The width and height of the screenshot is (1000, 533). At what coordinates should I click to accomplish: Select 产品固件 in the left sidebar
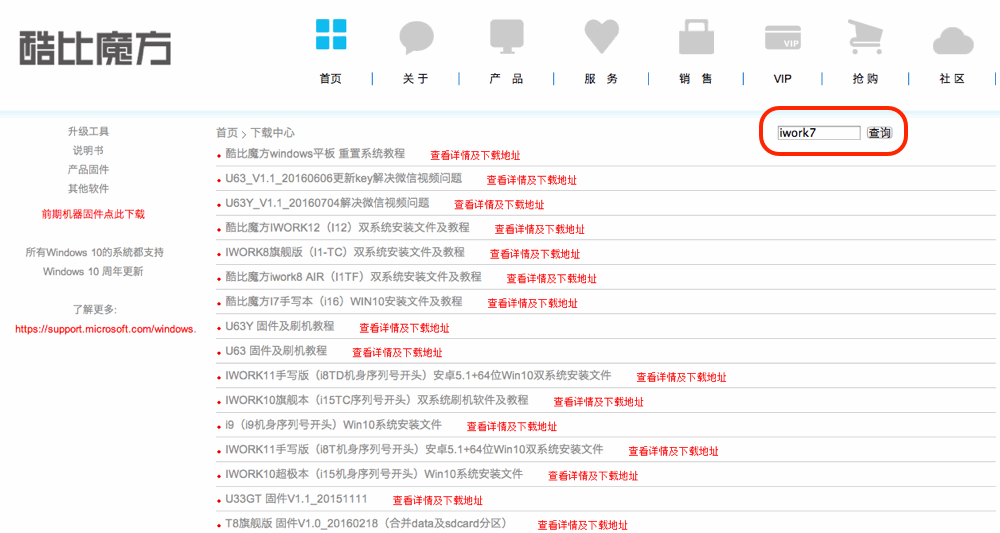[x=88, y=170]
